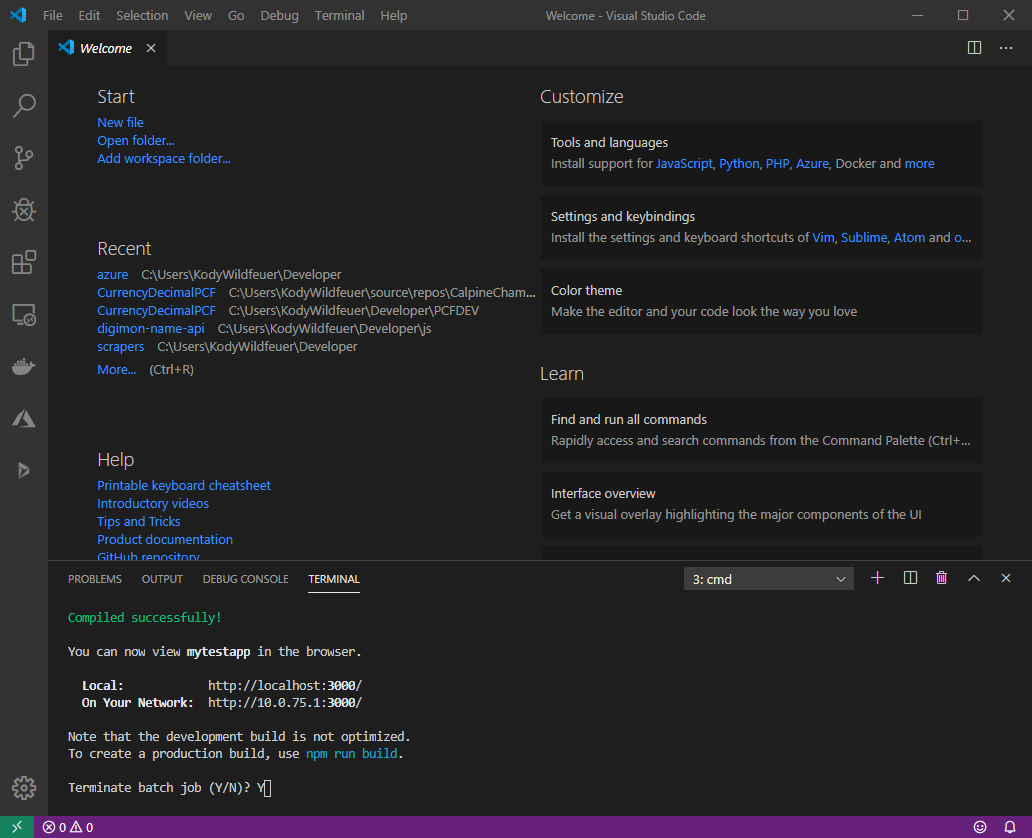Open the Search view icon
Image resolution: width=1032 pixels, height=838 pixels.
(24, 105)
